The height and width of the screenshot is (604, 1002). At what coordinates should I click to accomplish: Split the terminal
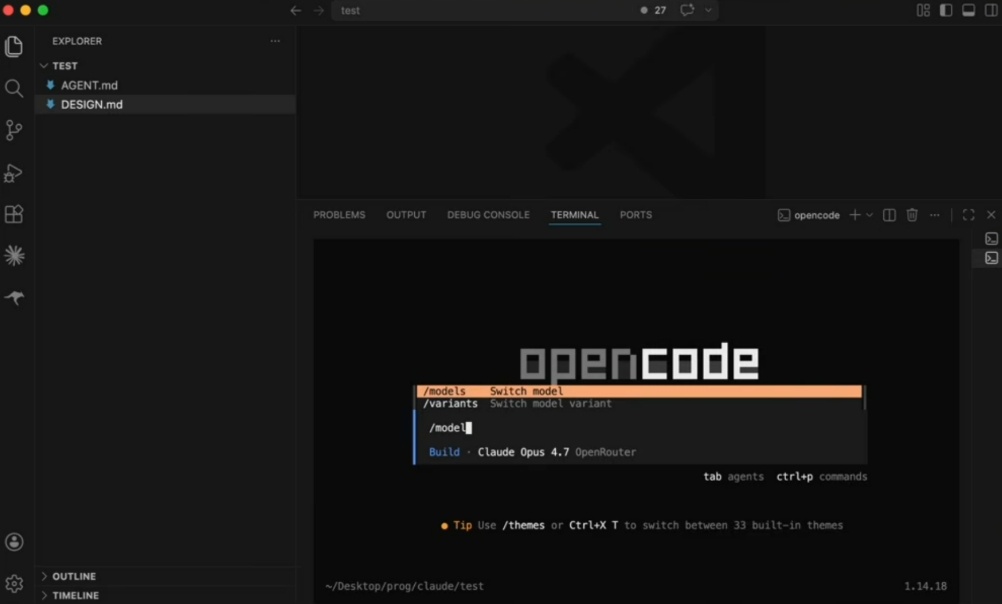(889, 215)
